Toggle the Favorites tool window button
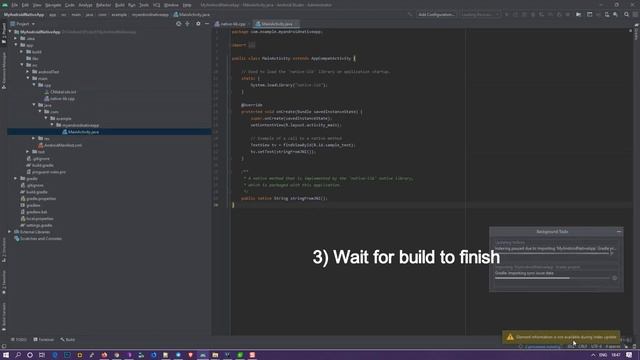The image size is (640, 360). point(4,282)
